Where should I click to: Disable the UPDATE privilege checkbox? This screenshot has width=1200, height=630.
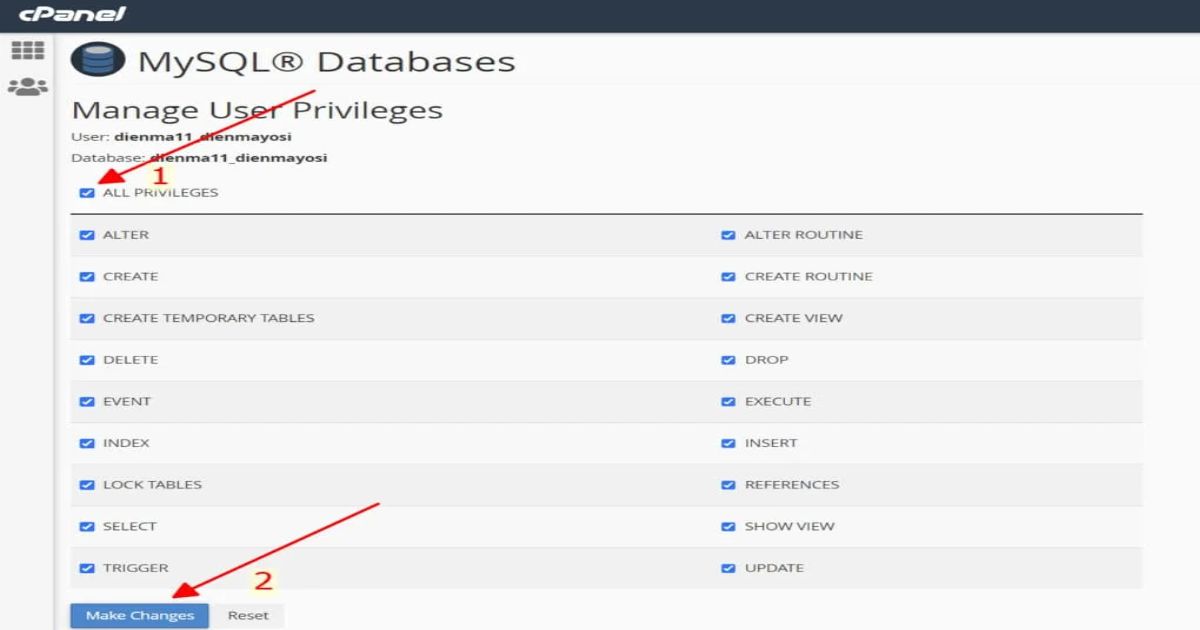[x=728, y=568]
